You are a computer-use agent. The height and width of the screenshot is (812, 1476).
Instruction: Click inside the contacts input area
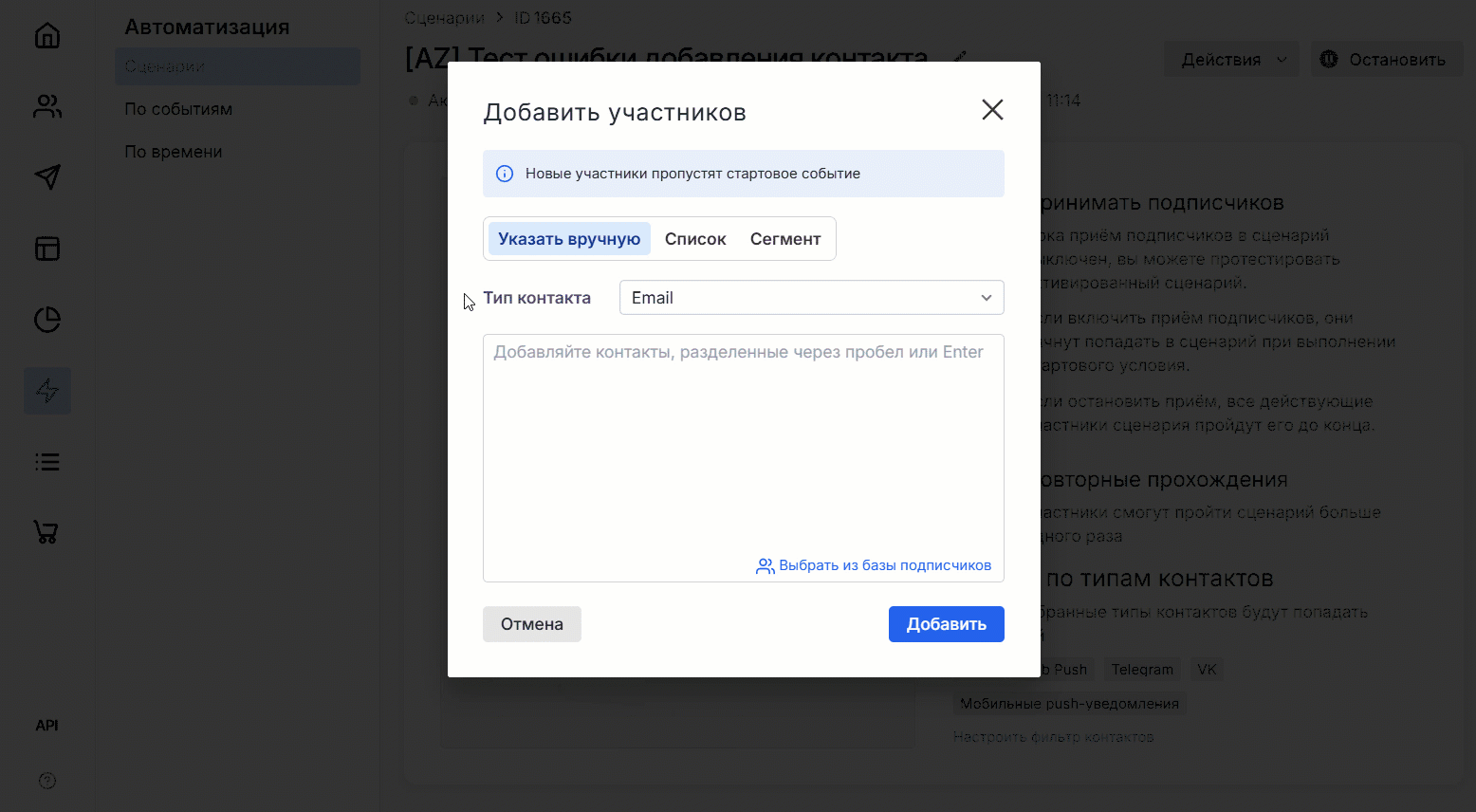click(743, 436)
